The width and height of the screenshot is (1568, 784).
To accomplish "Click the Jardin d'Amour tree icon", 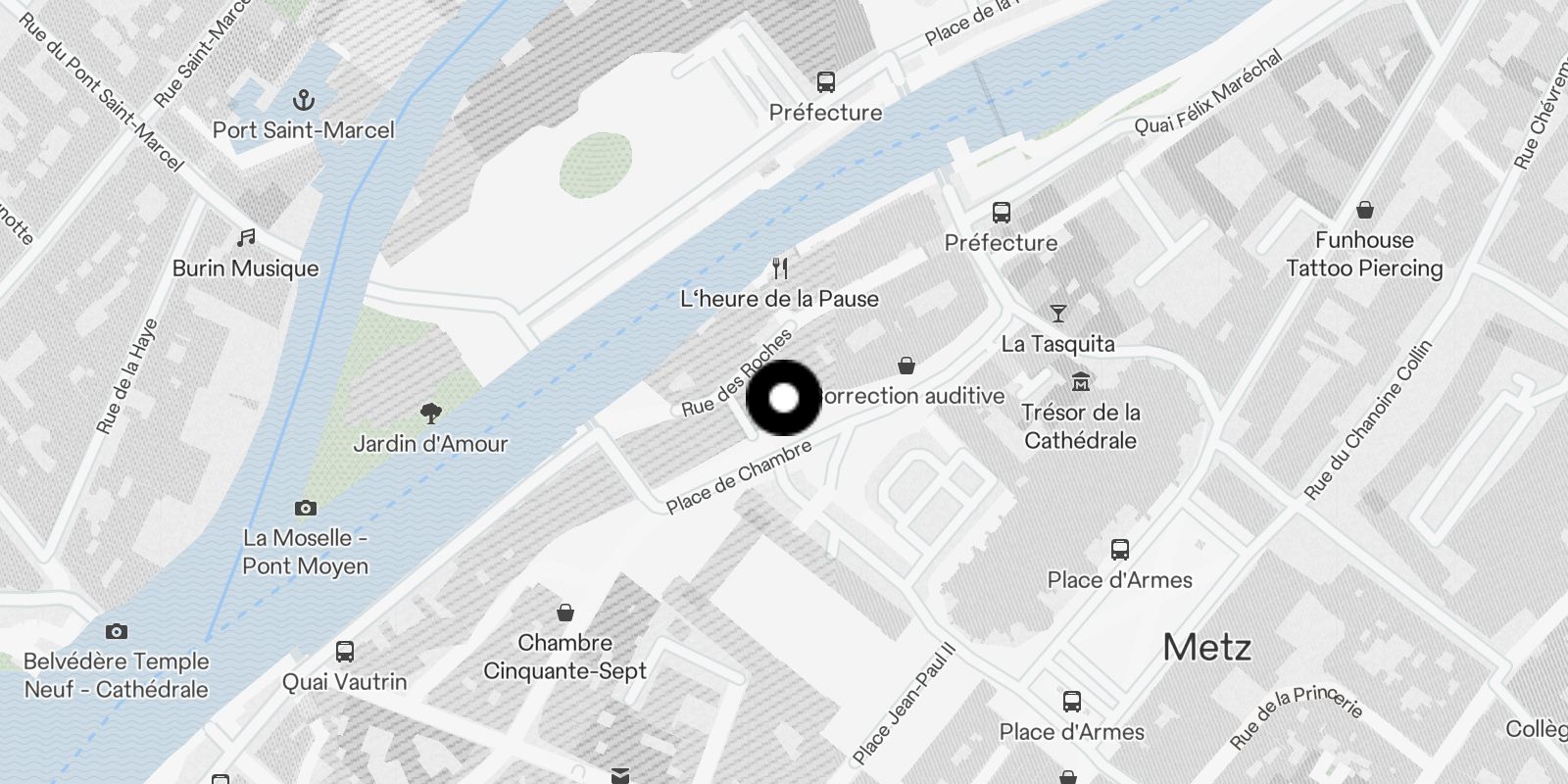I will tap(430, 413).
